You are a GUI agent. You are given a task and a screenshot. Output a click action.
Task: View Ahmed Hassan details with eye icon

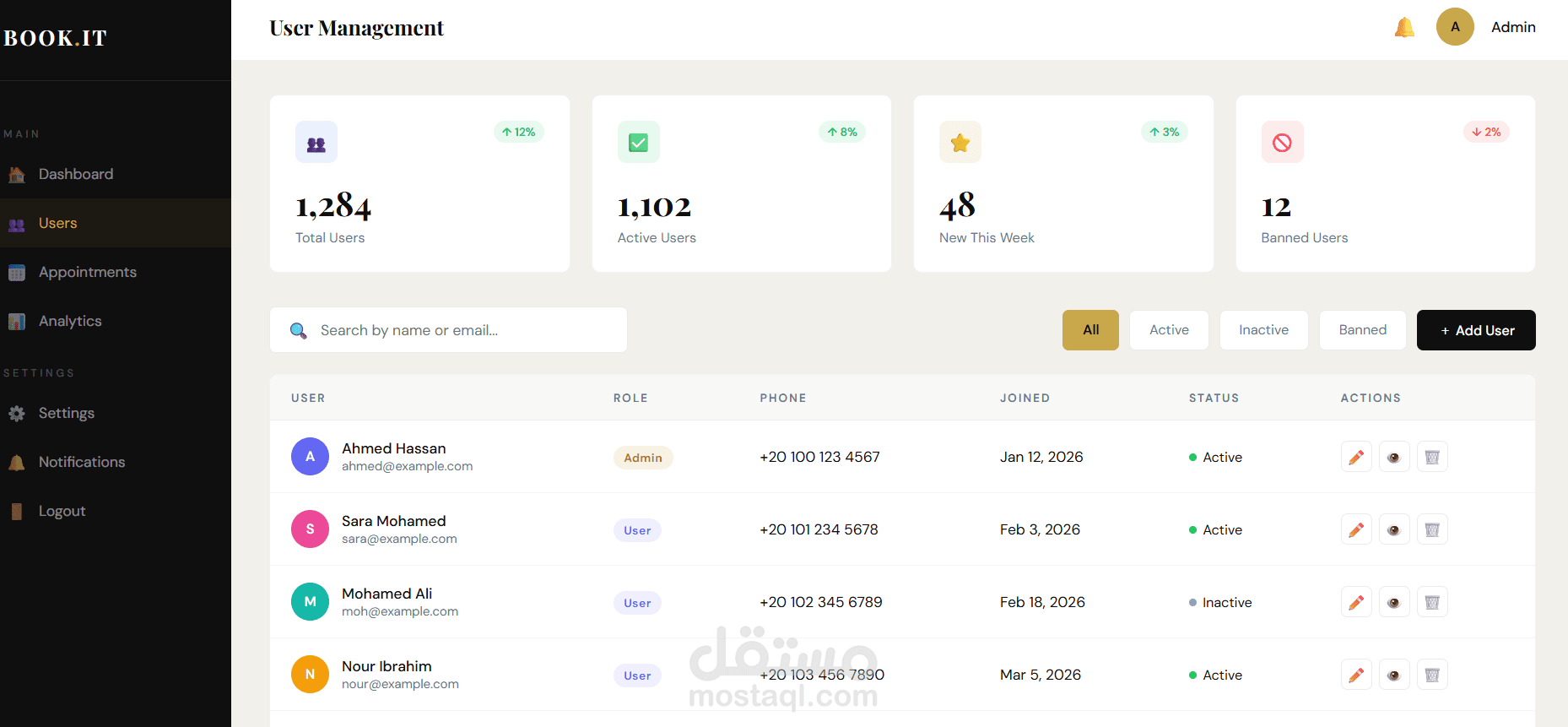[1394, 457]
